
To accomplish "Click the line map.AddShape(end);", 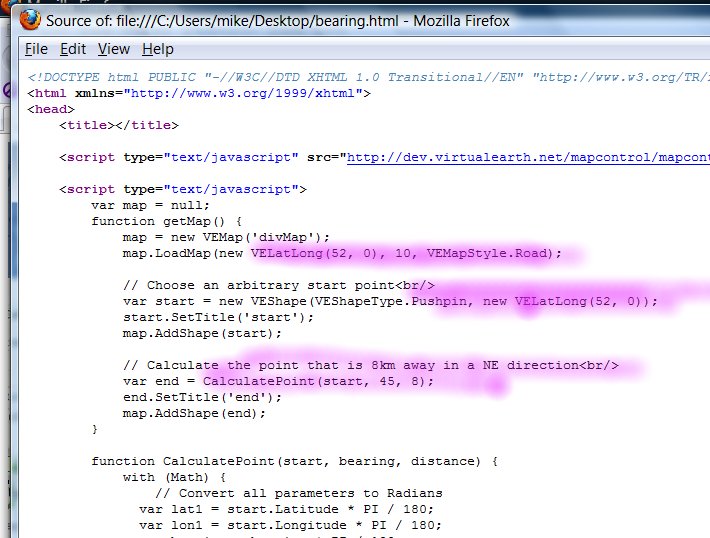I will [x=194, y=413].
